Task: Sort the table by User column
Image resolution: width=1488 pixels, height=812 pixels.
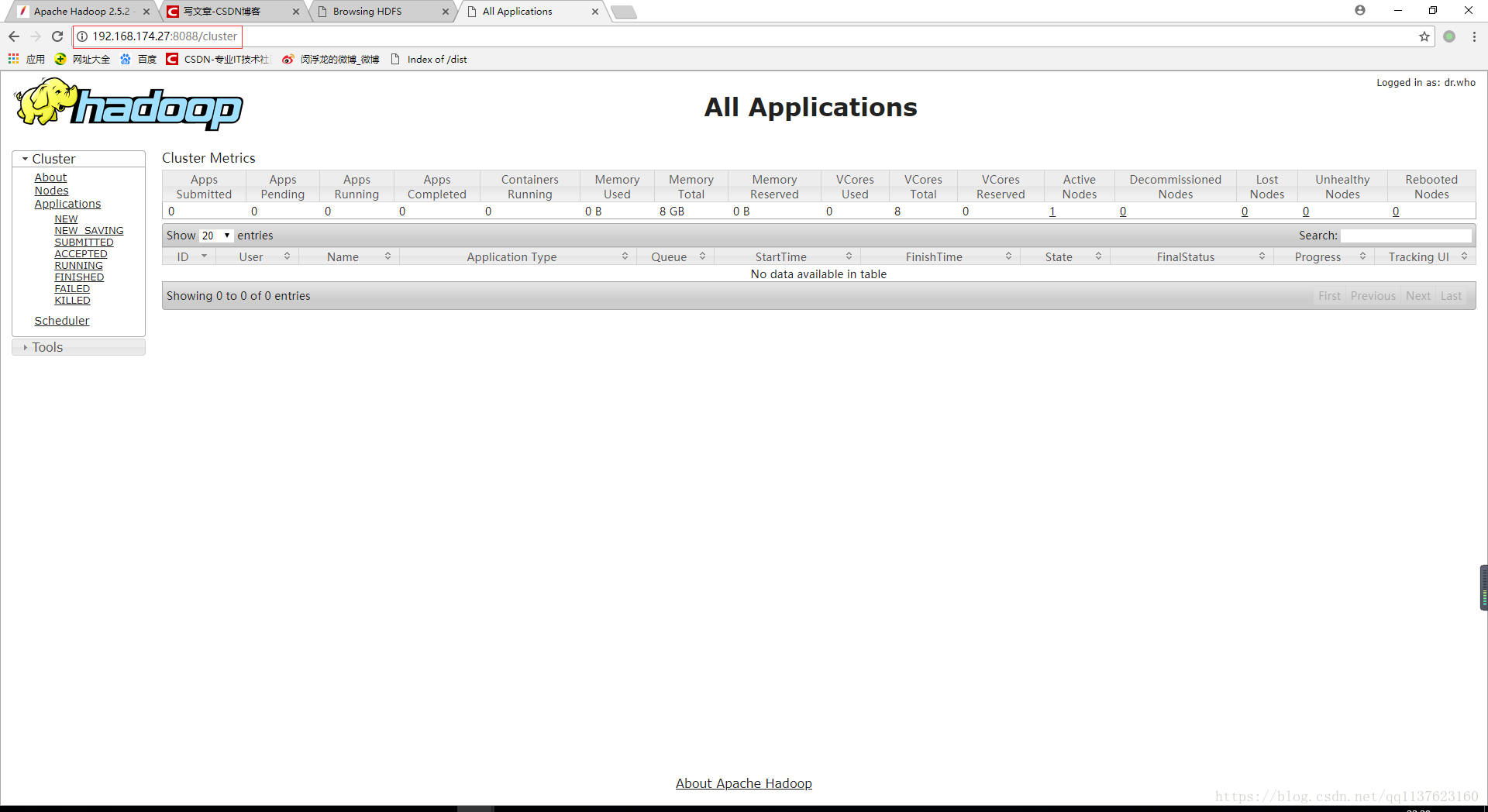Action: point(257,257)
